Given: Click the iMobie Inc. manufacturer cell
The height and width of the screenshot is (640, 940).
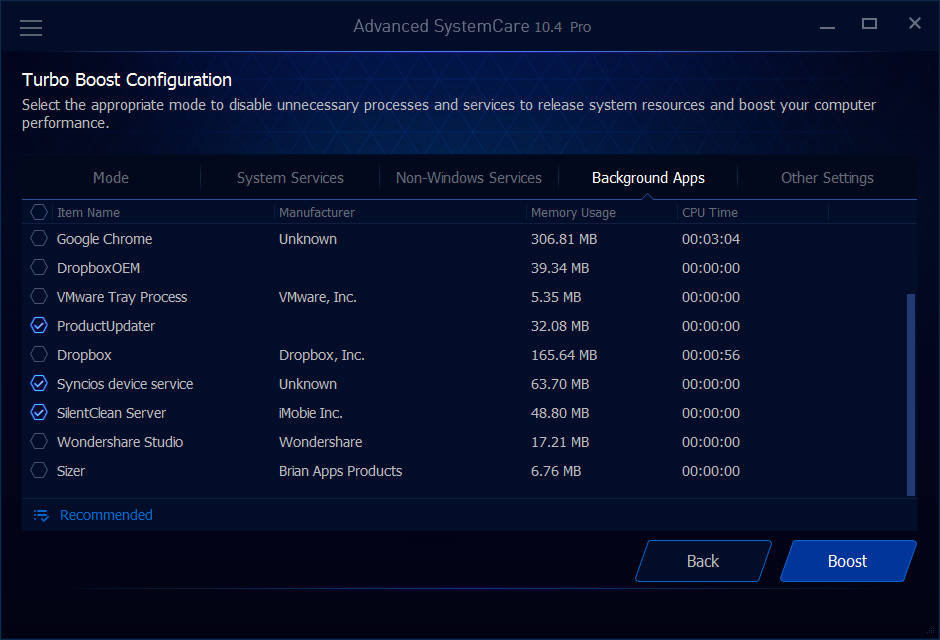Looking at the screenshot, I should coord(311,413).
